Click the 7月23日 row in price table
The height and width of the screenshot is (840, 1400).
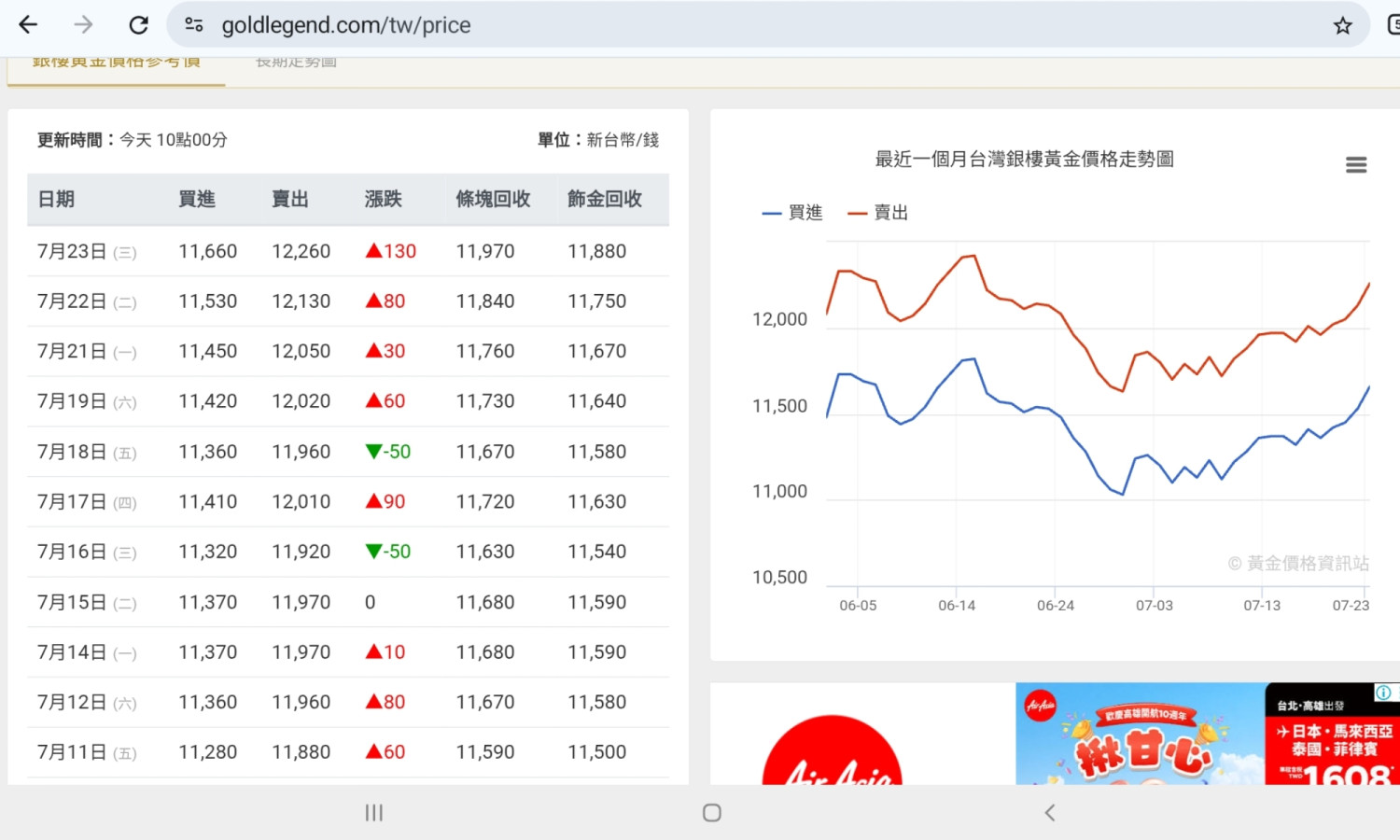pos(347,251)
